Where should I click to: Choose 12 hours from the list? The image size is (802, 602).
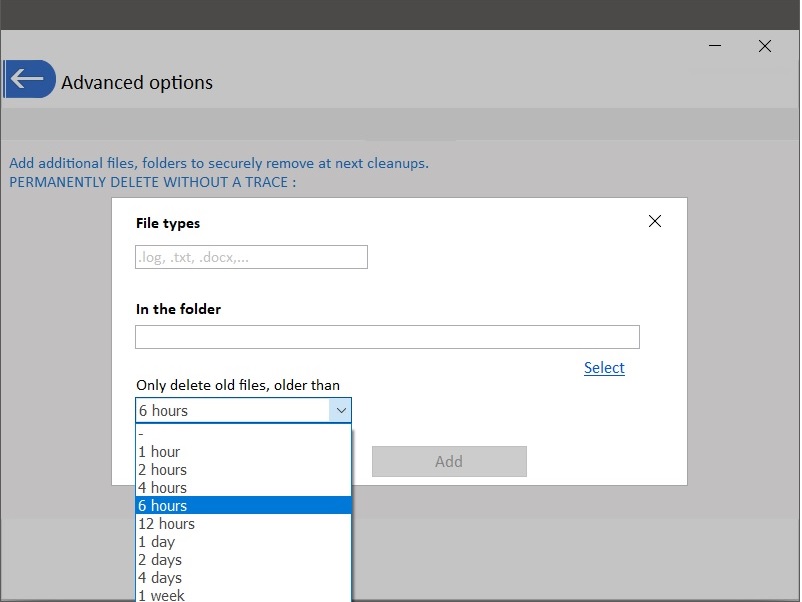coord(243,524)
